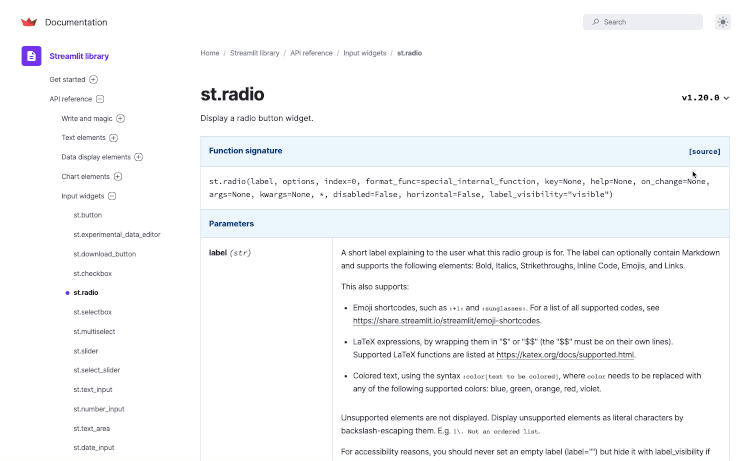The width and height of the screenshot is (753, 461).
Task: Go to Home breadcrumb
Action: [x=210, y=53]
